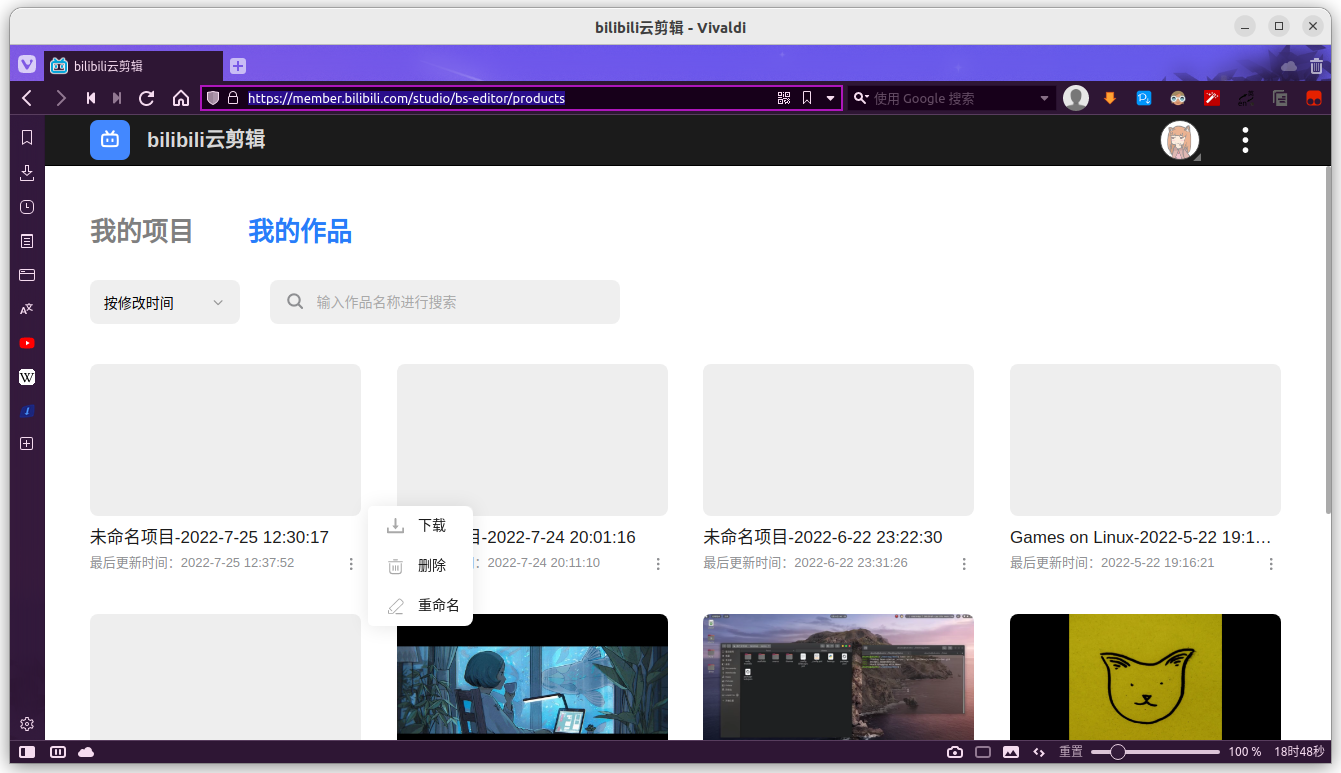Go back to previous page
The height and width of the screenshot is (773, 1341).
[x=27, y=98]
